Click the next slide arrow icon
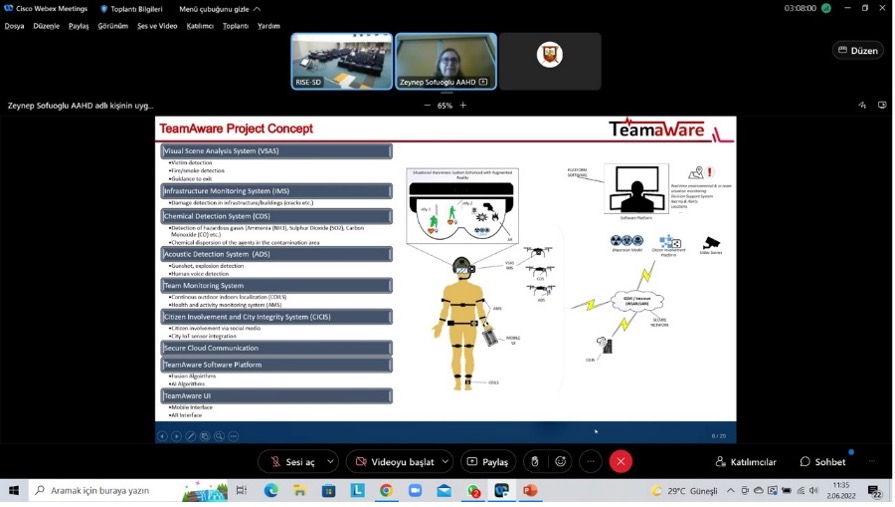 click(176, 436)
